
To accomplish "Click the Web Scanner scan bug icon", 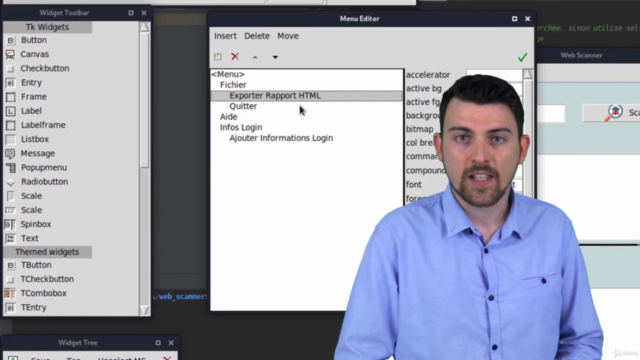I will [x=615, y=112].
